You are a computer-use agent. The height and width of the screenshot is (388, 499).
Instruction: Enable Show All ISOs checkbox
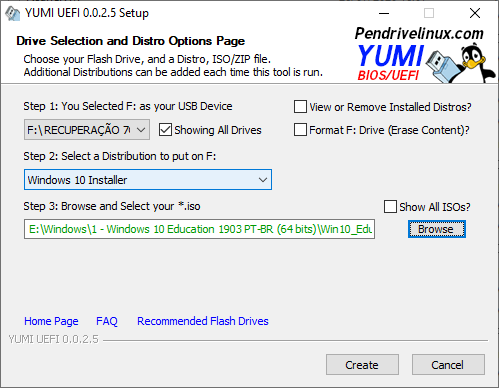(x=390, y=207)
